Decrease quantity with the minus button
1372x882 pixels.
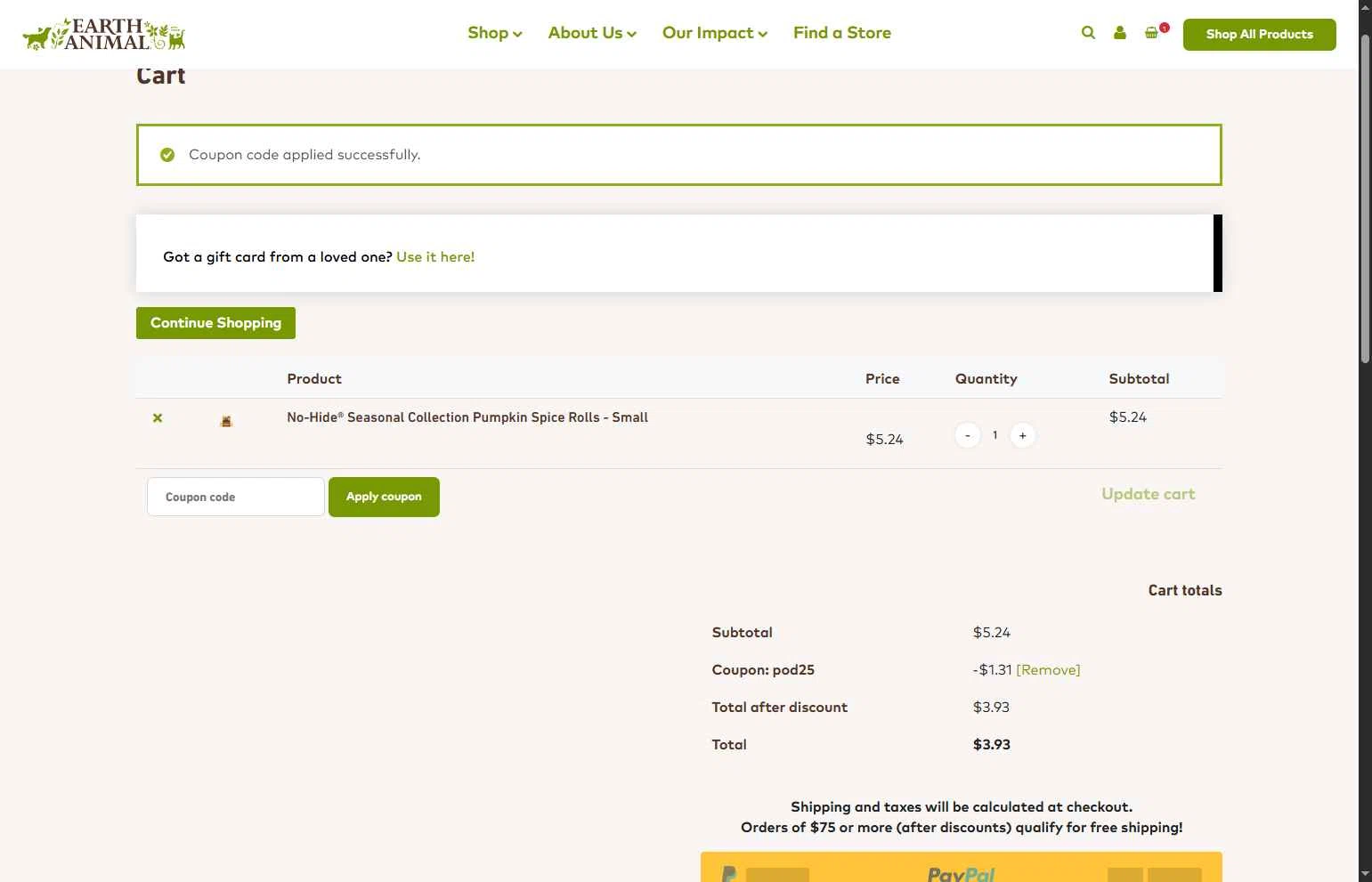pos(968,435)
